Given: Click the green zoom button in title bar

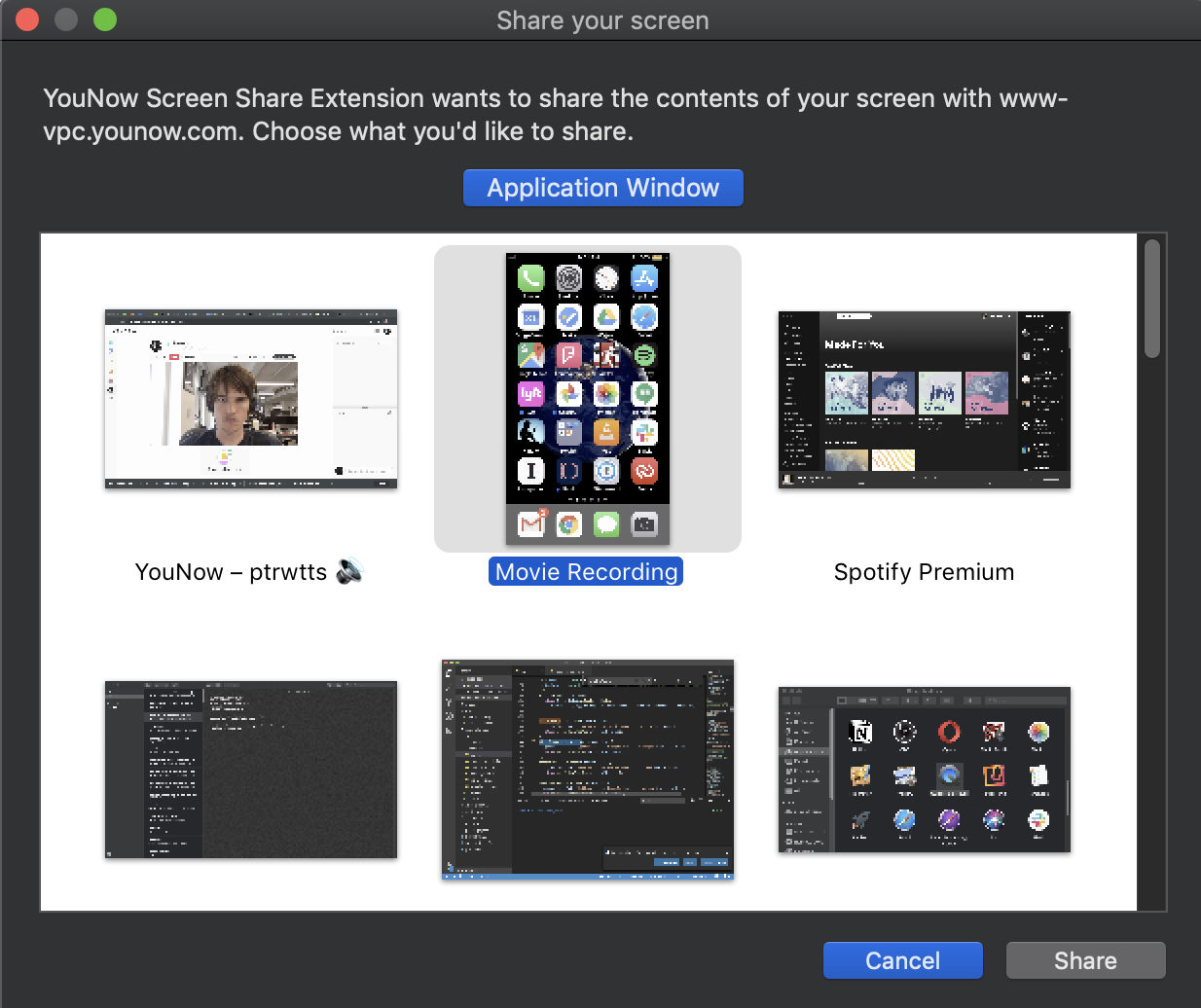Looking at the screenshot, I should pos(105,19).
